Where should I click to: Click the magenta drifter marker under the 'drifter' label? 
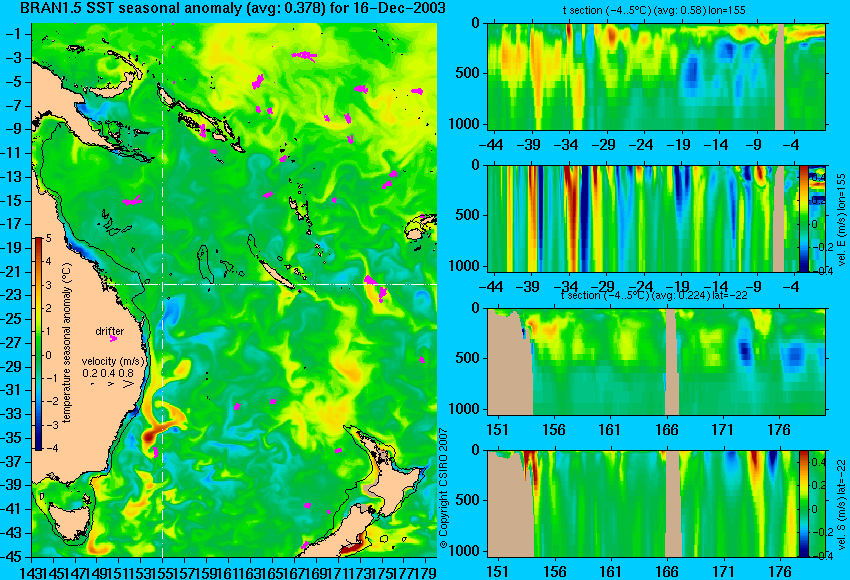tap(113, 339)
